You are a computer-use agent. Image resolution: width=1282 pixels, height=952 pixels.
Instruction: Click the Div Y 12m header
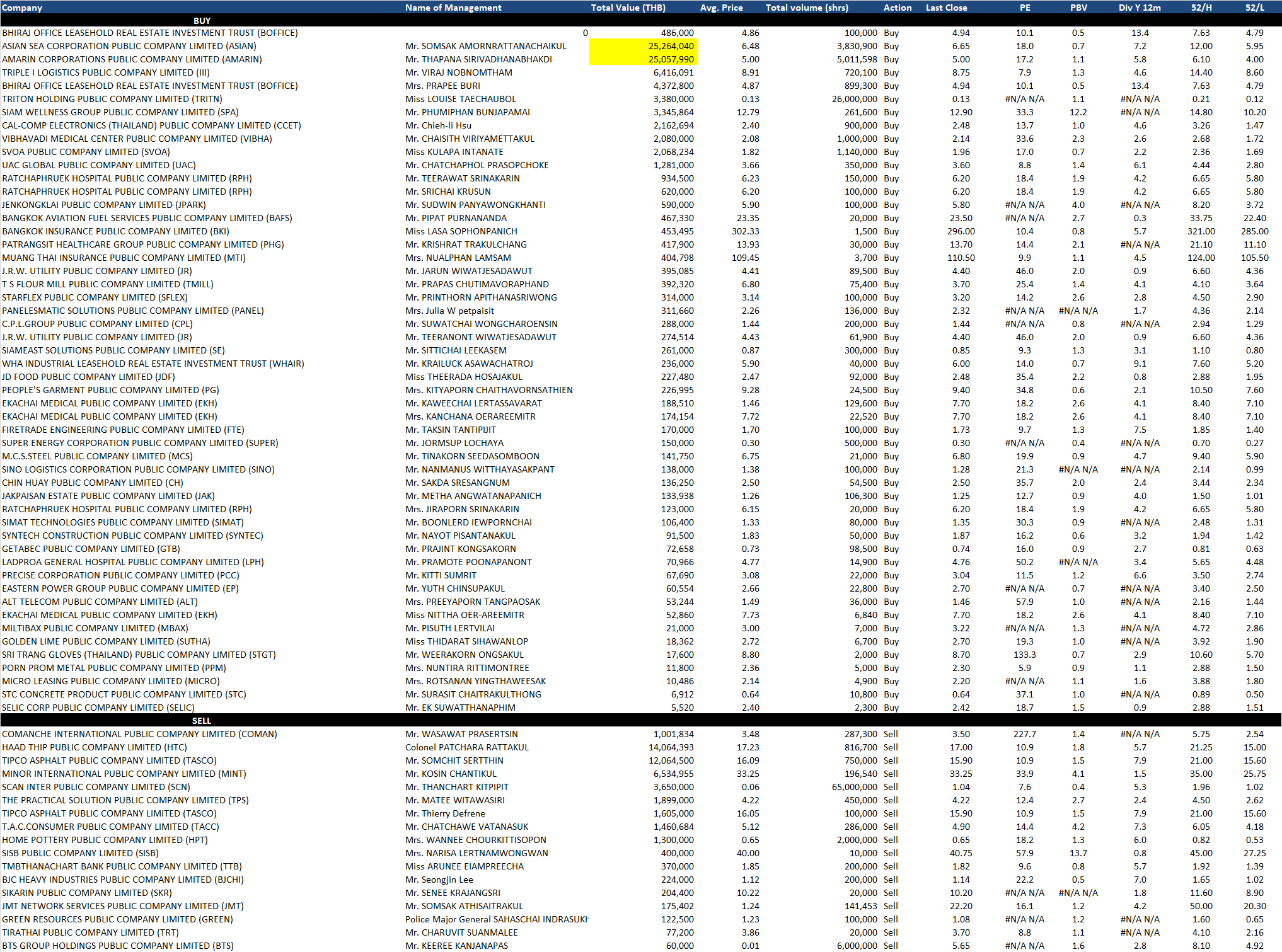[x=1140, y=8]
